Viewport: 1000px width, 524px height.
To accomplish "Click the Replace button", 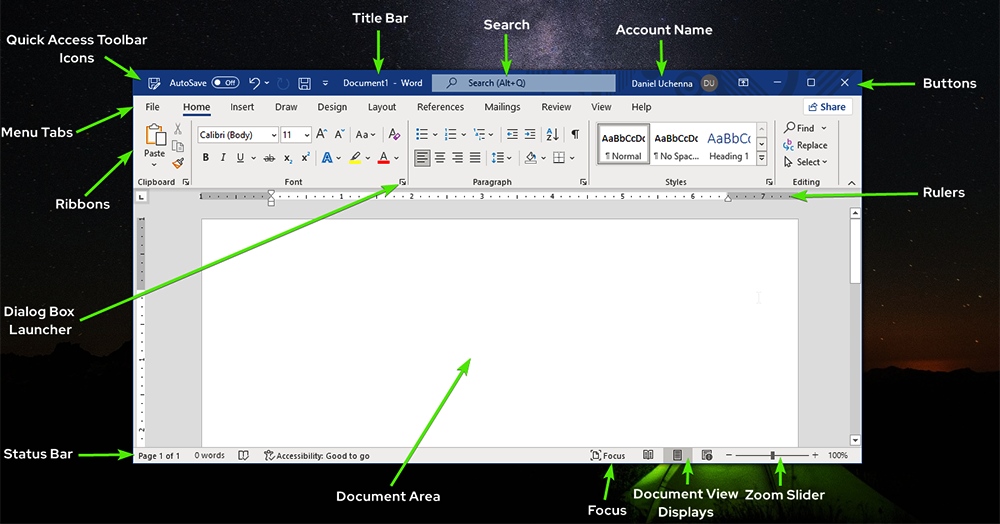I will [805, 145].
